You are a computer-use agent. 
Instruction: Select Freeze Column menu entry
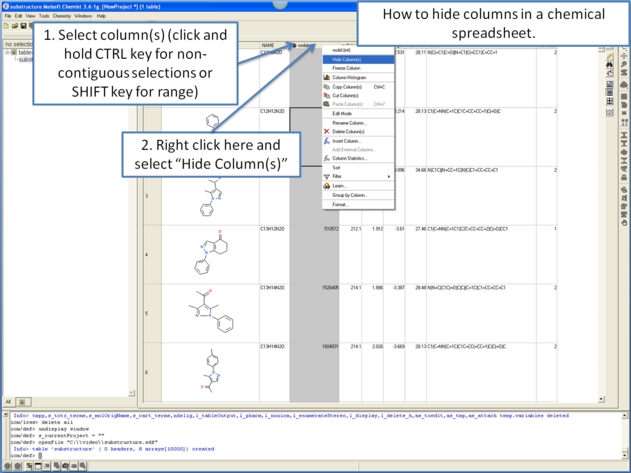coord(346,68)
